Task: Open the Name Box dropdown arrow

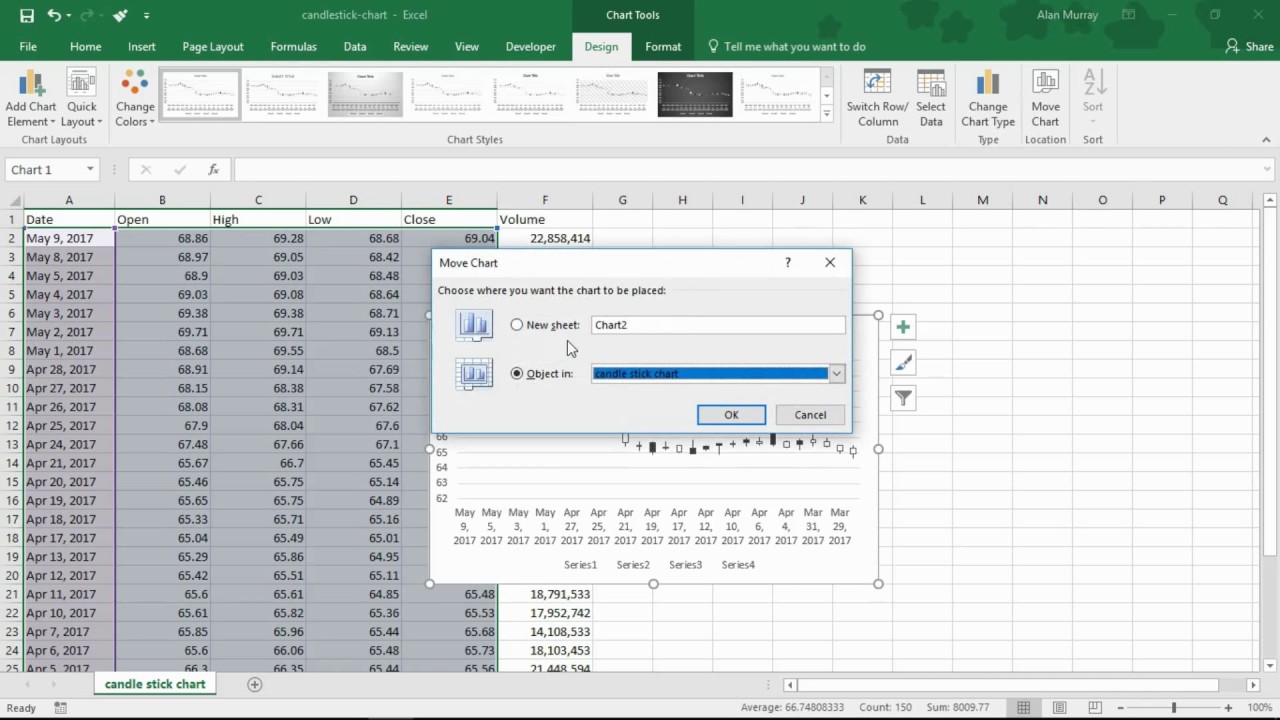Action: [x=90, y=170]
